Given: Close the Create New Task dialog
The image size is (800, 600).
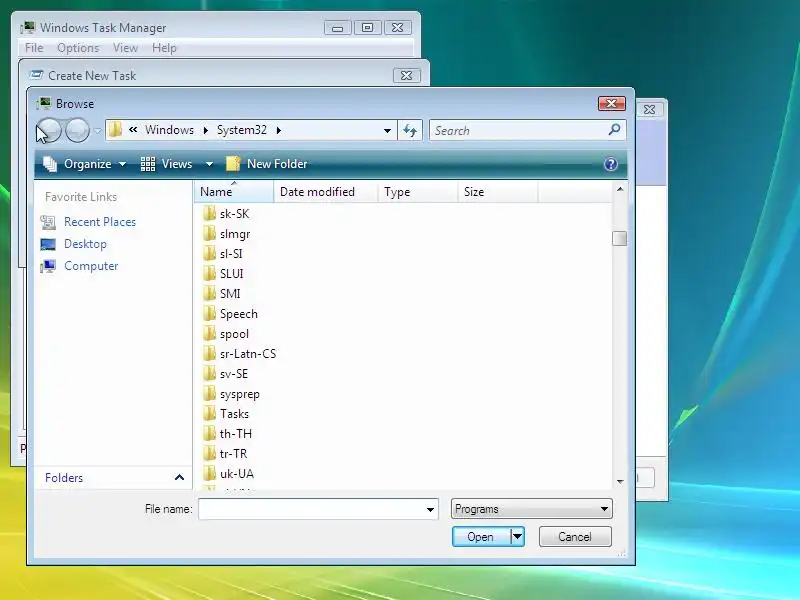Looking at the screenshot, I should (407, 76).
